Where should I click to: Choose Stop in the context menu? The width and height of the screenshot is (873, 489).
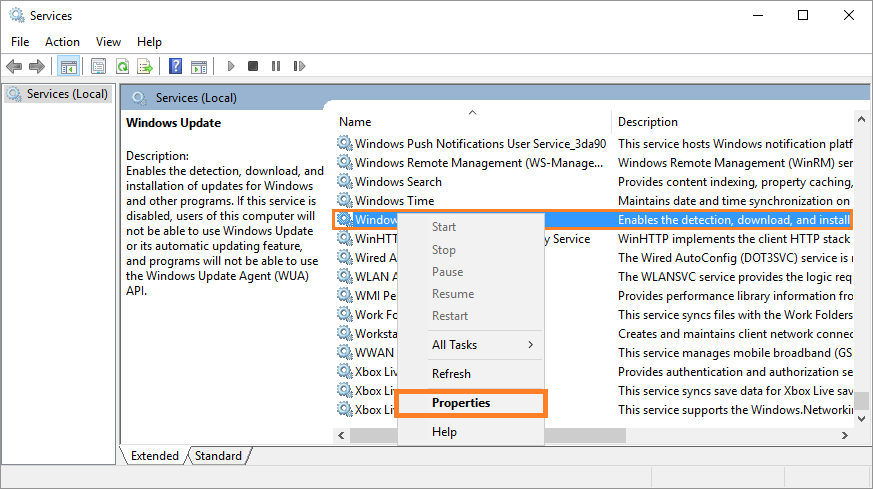(470, 250)
